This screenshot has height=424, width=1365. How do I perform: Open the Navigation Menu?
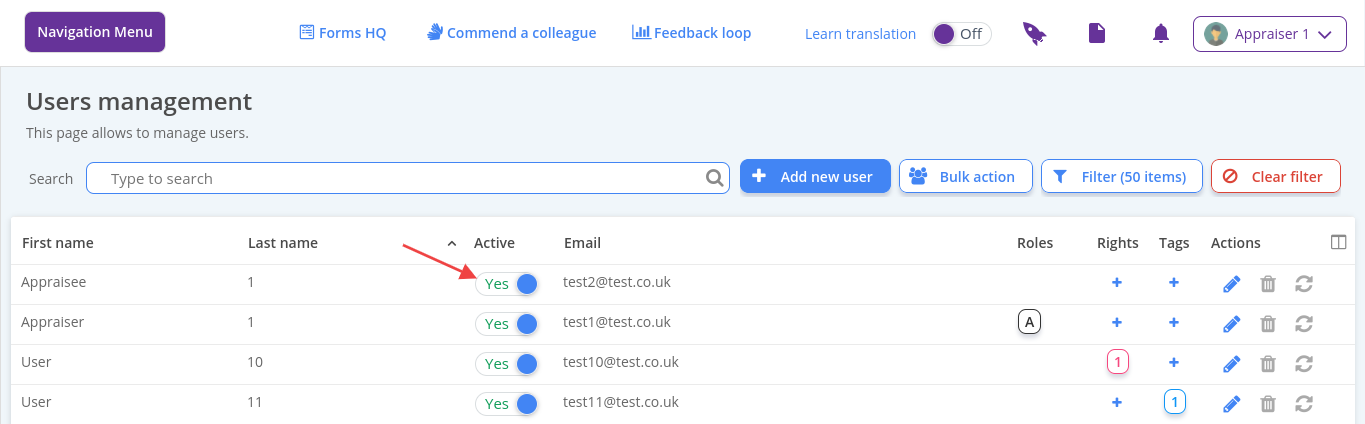[x=95, y=32]
